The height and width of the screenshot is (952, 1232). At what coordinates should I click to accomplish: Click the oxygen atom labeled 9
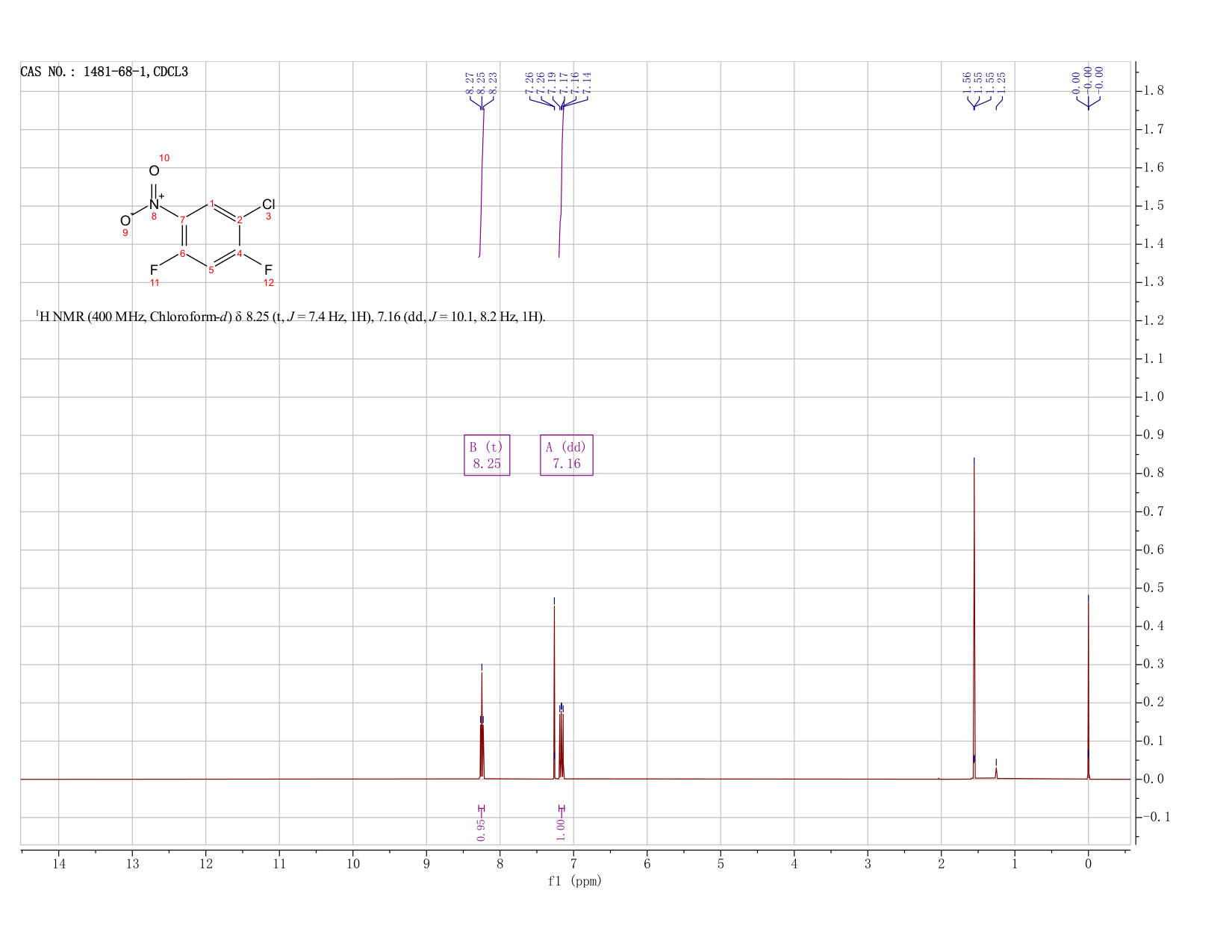(x=125, y=220)
